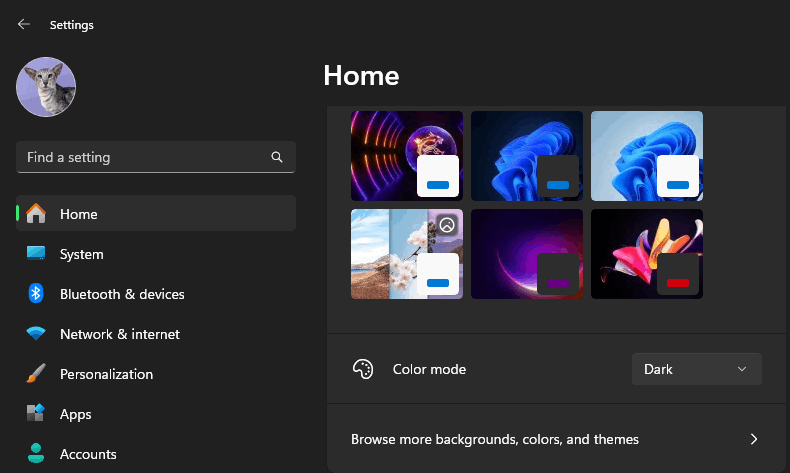
Task: Open Browse more backgrounds, colors, and themes
Action: 556,439
